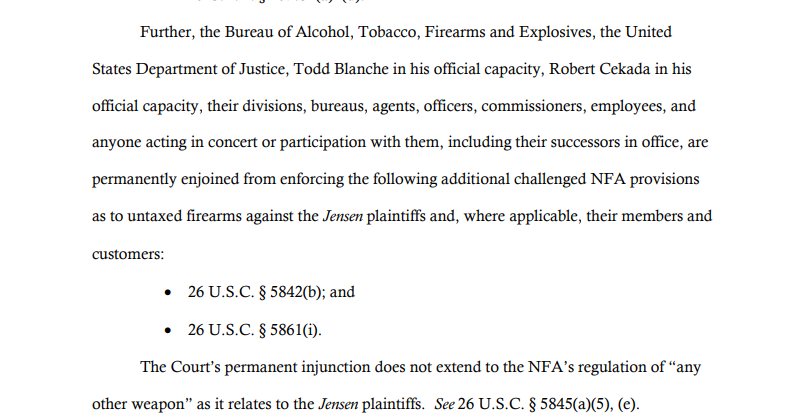The height and width of the screenshot is (417, 811).
Task: Click the citation "§ 5845(a)(5), (e)."
Action: click(584, 405)
